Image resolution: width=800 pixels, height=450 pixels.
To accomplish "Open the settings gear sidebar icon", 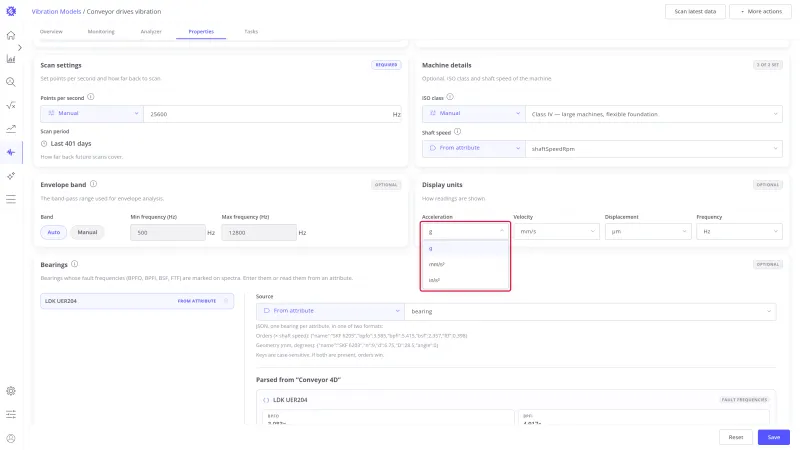I will click(11, 391).
